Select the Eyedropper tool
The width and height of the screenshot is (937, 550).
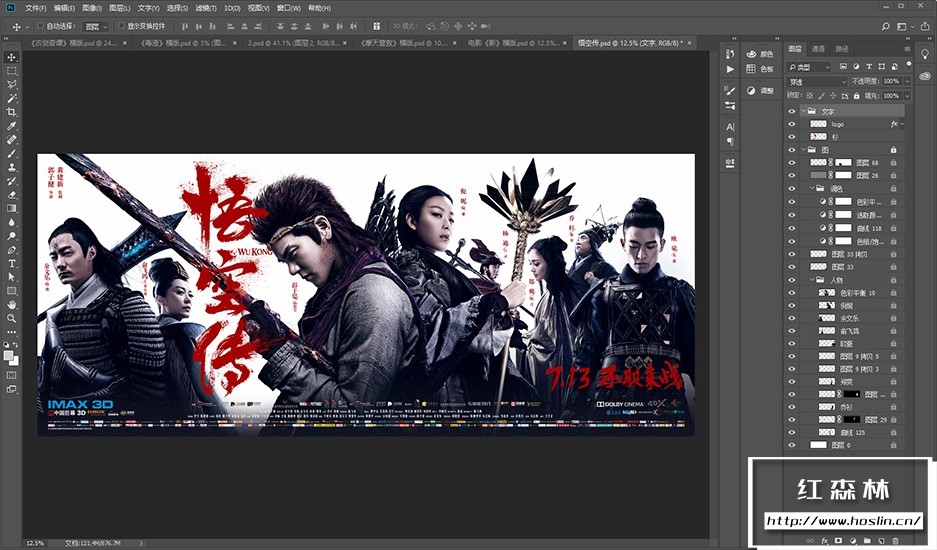(11, 126)
